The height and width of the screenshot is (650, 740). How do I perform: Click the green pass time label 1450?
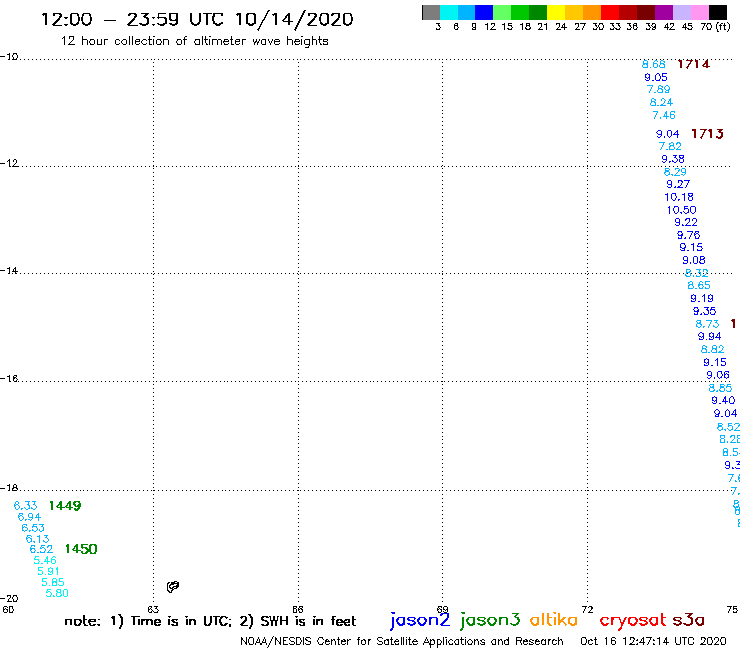pos(81,549)
